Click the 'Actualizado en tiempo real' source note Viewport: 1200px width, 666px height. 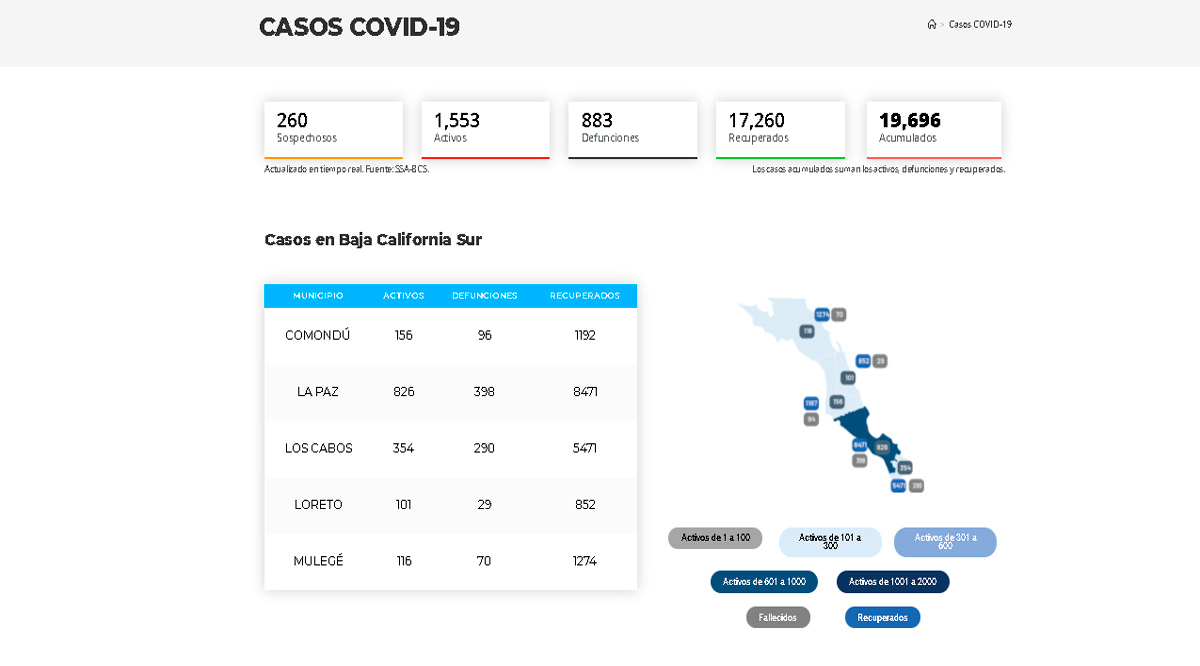[x=347, y=169]
